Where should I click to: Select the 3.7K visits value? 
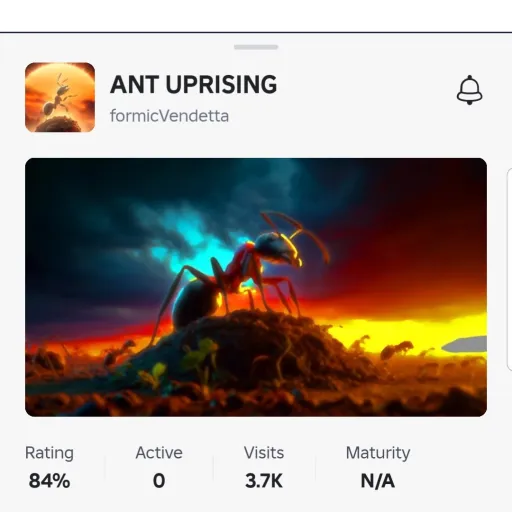(264, 481)
